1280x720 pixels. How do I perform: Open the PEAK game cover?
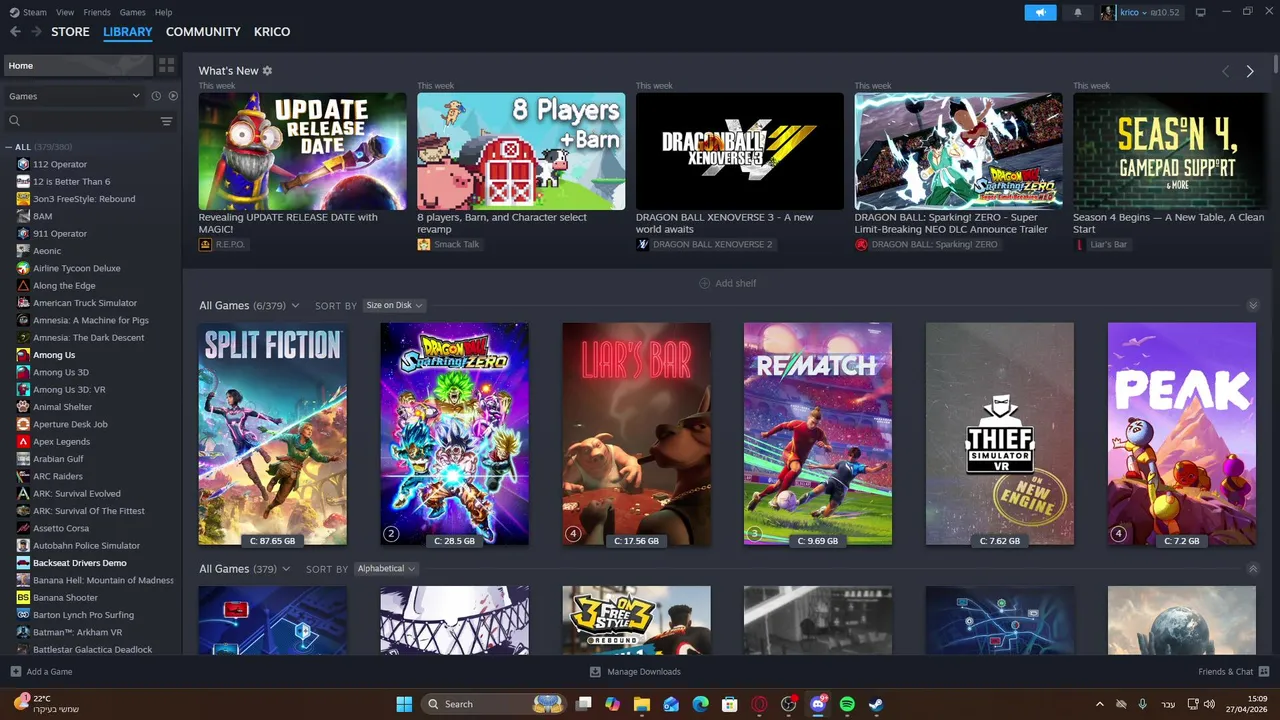[1182, 434]
